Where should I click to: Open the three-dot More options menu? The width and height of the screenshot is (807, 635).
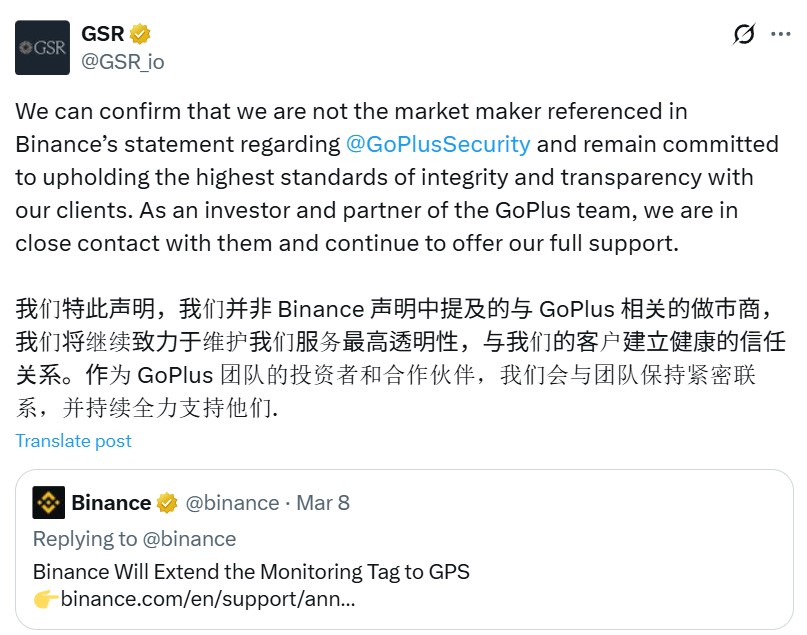[x=781, y=35]
